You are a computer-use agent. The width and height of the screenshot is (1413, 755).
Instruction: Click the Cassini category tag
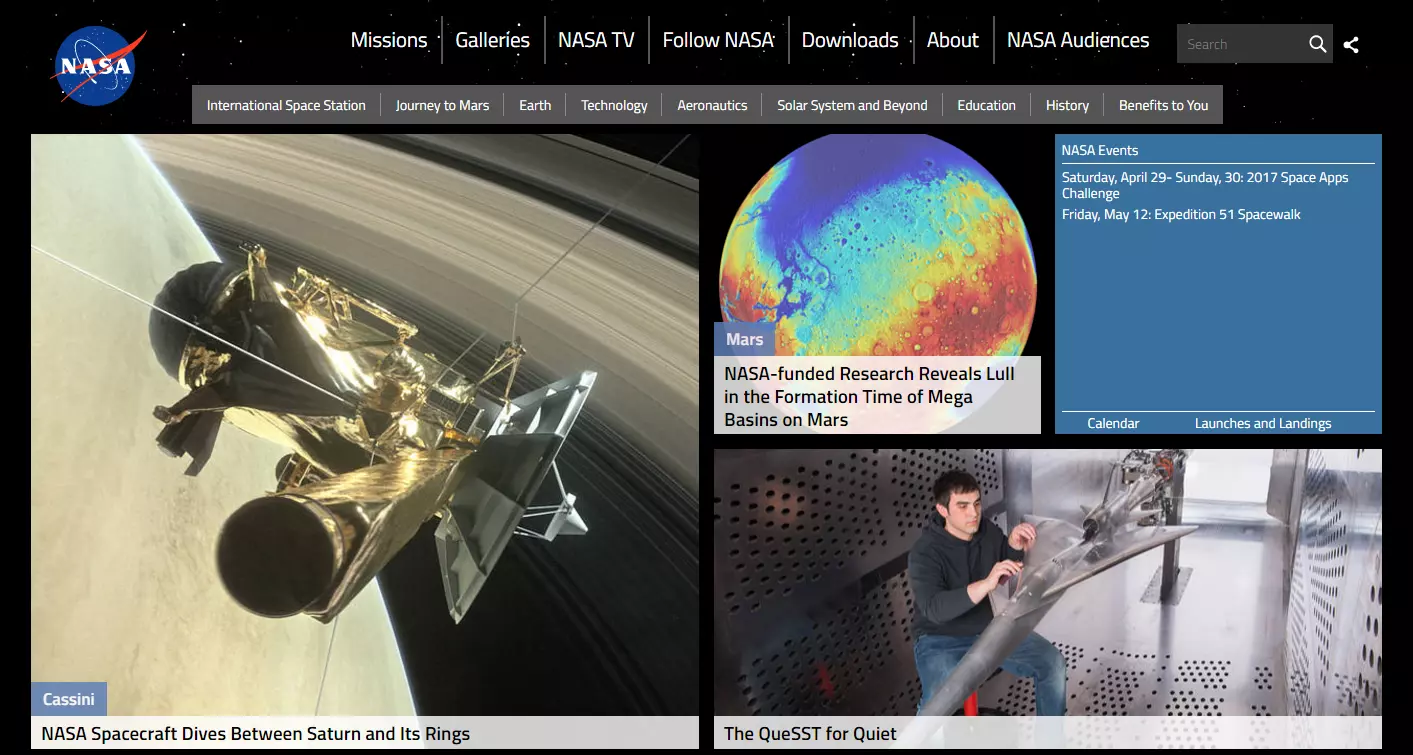point(69,699)
